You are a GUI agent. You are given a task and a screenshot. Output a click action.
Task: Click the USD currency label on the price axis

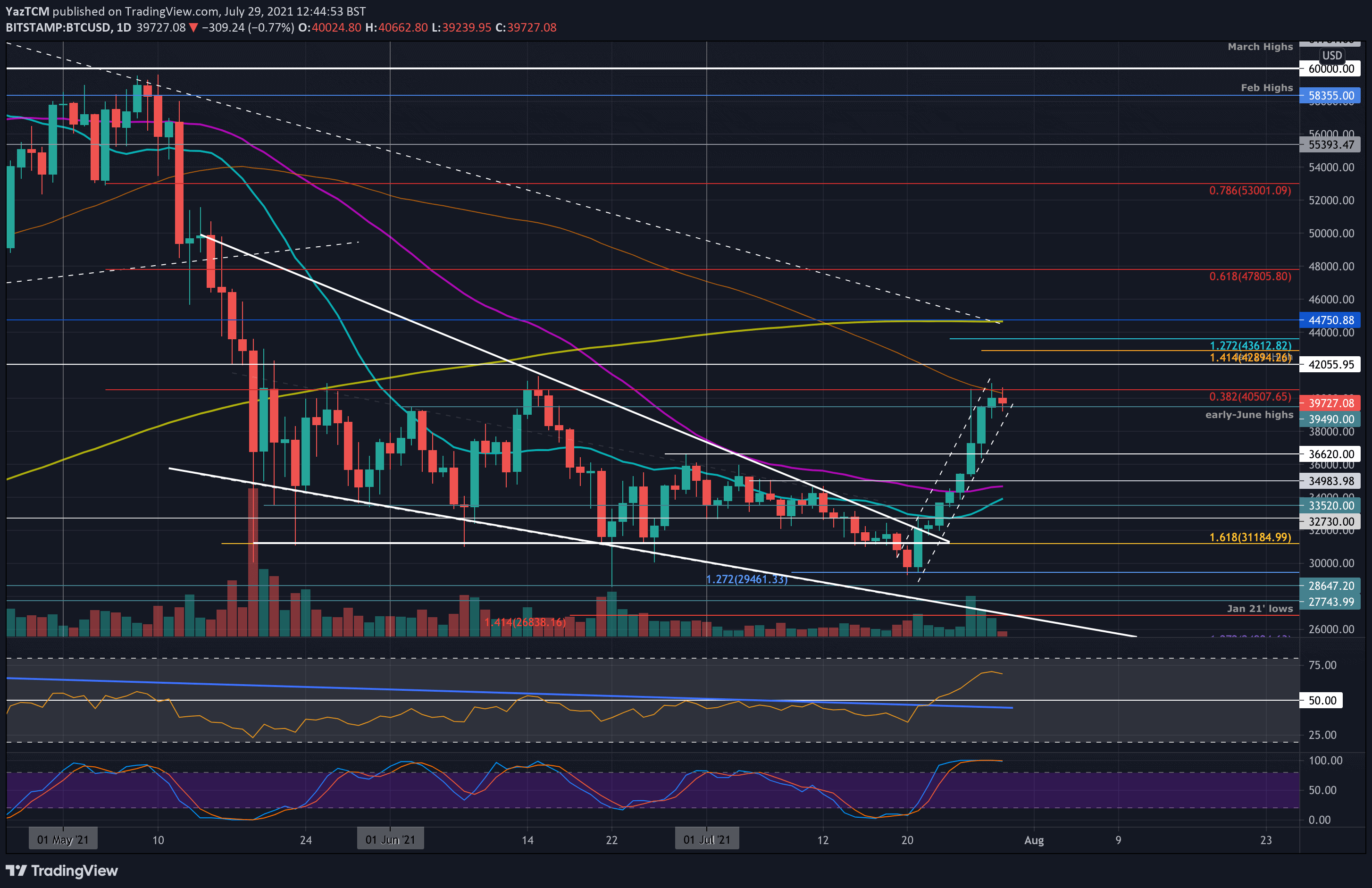coord(1331,55)
